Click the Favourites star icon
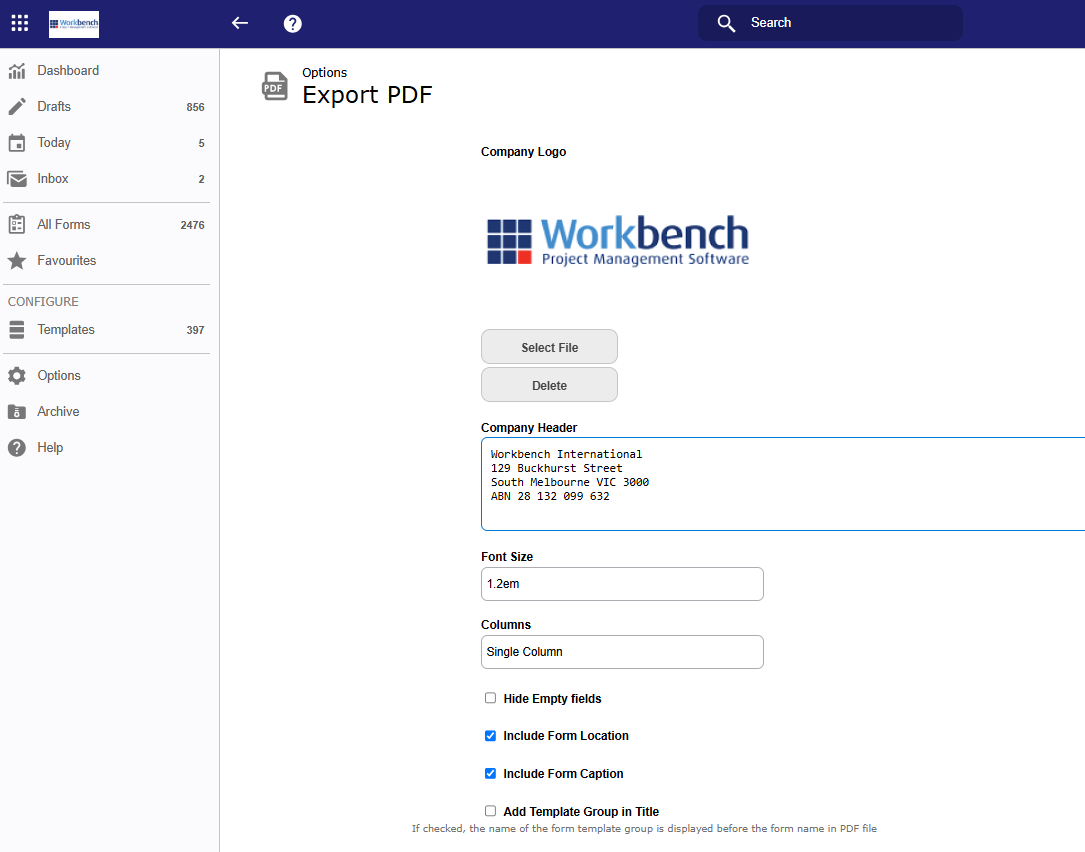 pos(17,260)
